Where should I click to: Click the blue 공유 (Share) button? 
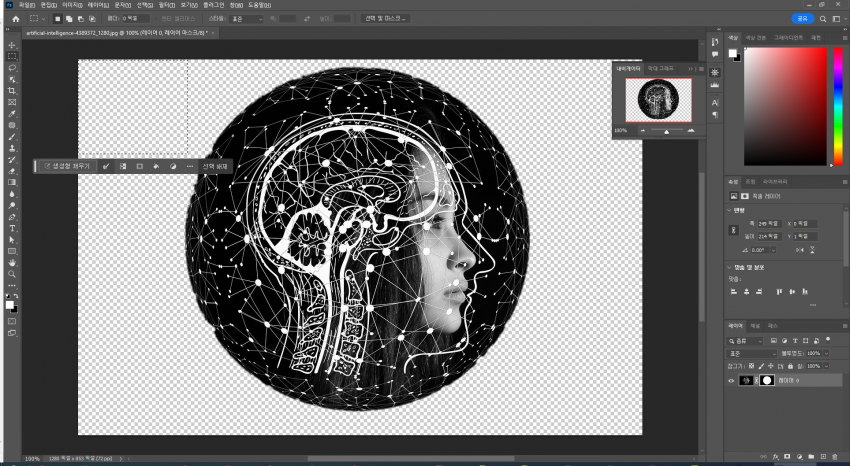pyautogui.click(x=801, y=18)
